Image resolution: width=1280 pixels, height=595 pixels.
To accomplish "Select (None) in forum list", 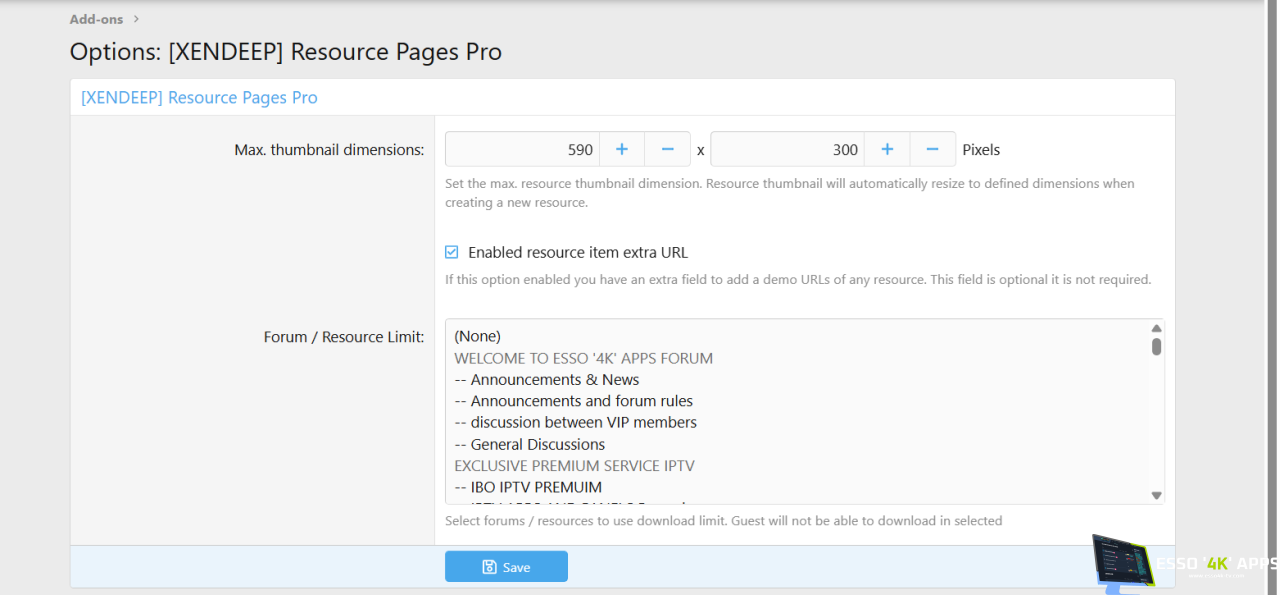I will [477, 336].
